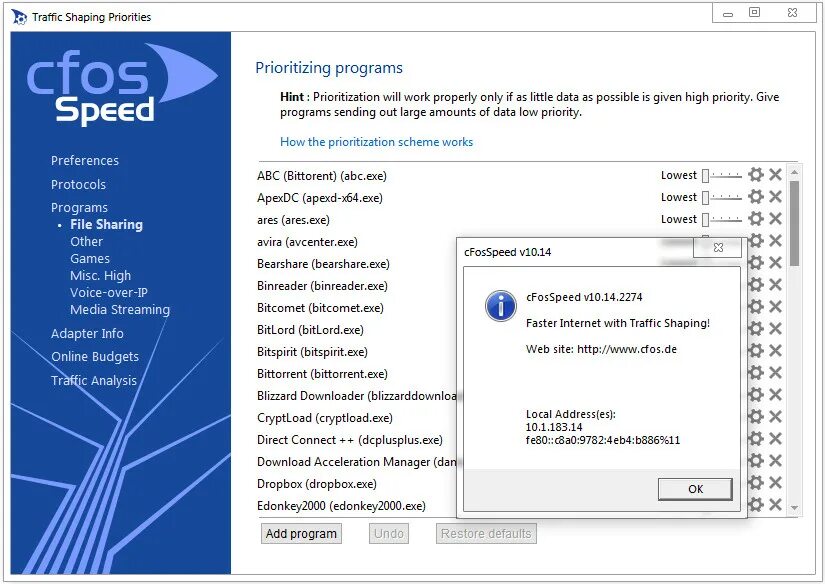Delete Edonkey2000 entry with X icon
Screen dimensions: 825x584
(775, 505)
